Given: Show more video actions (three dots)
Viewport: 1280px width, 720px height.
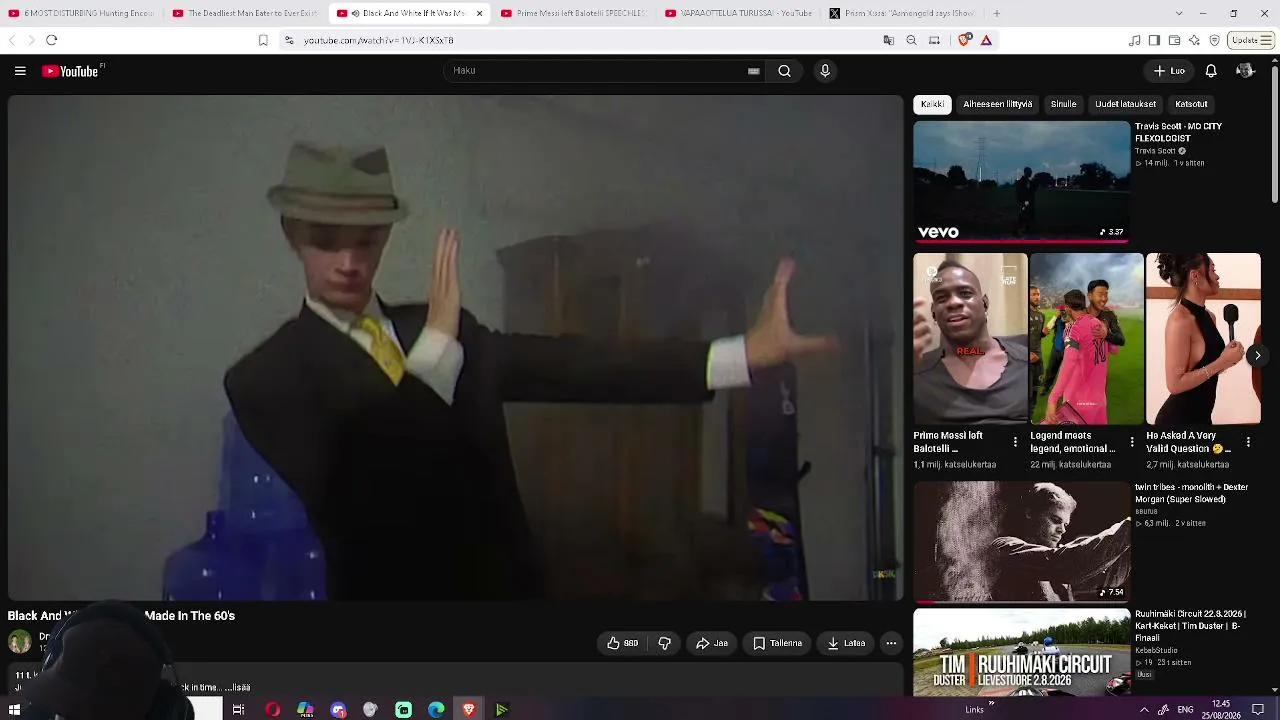Looking at the screenshot, I should [891, 643].
